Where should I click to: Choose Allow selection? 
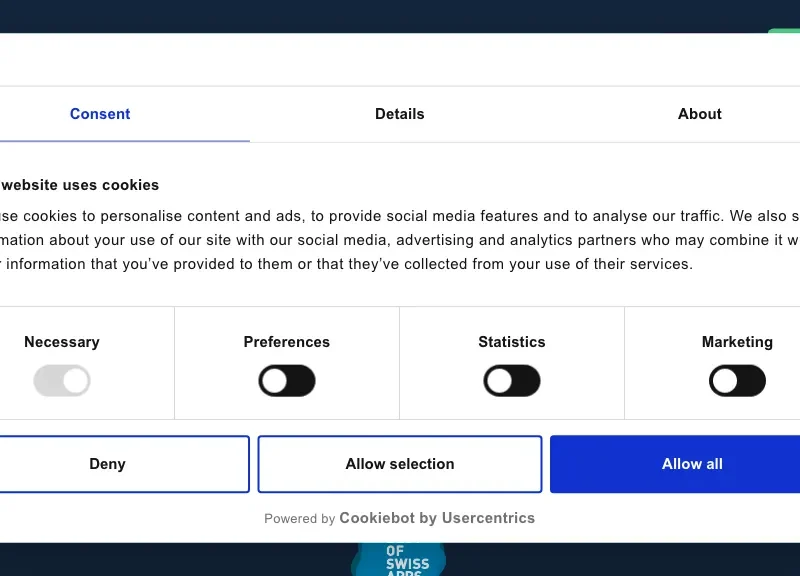(399, 464)
